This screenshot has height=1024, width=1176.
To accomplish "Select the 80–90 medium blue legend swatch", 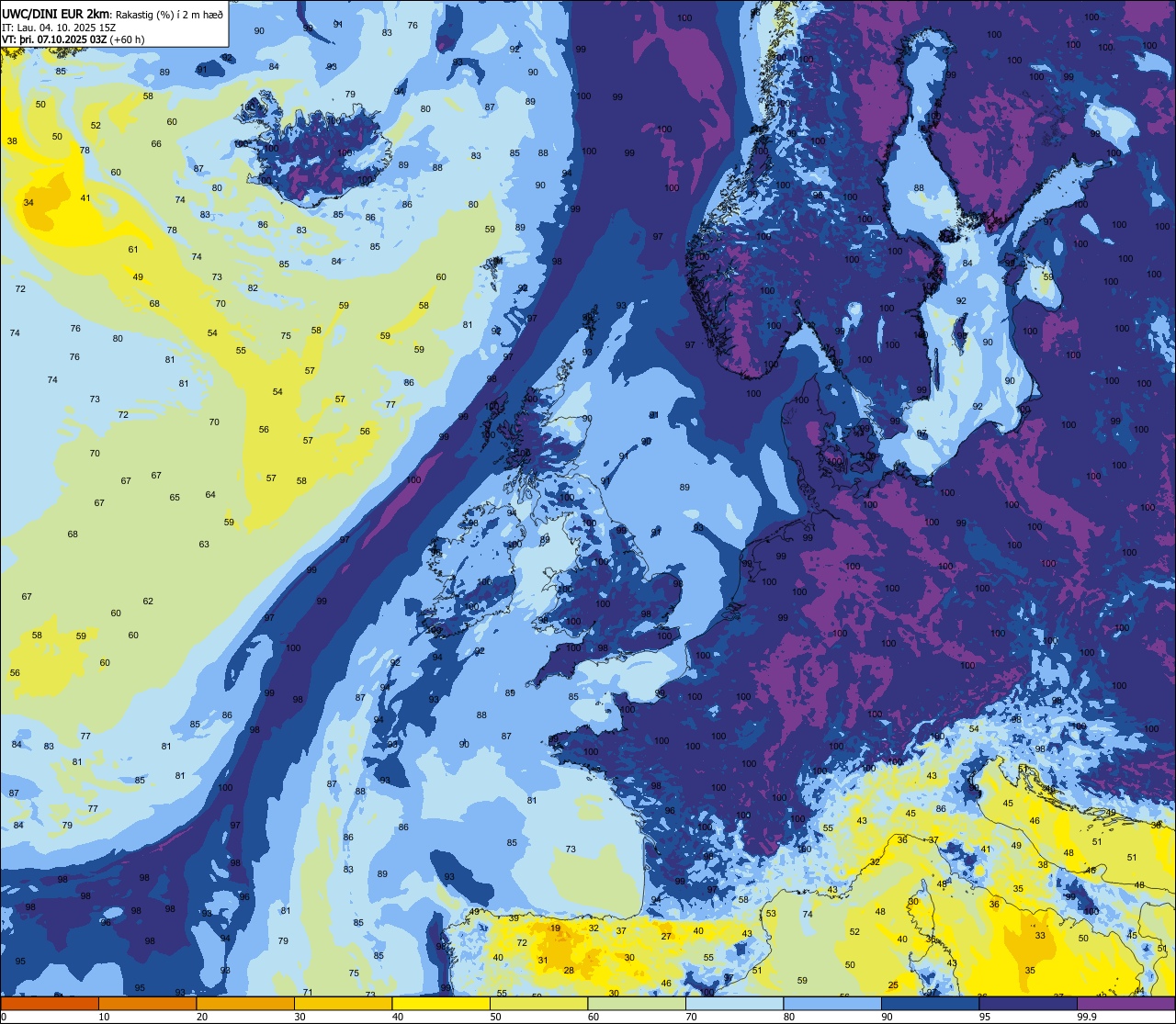I will click(x=832, y=1003).
